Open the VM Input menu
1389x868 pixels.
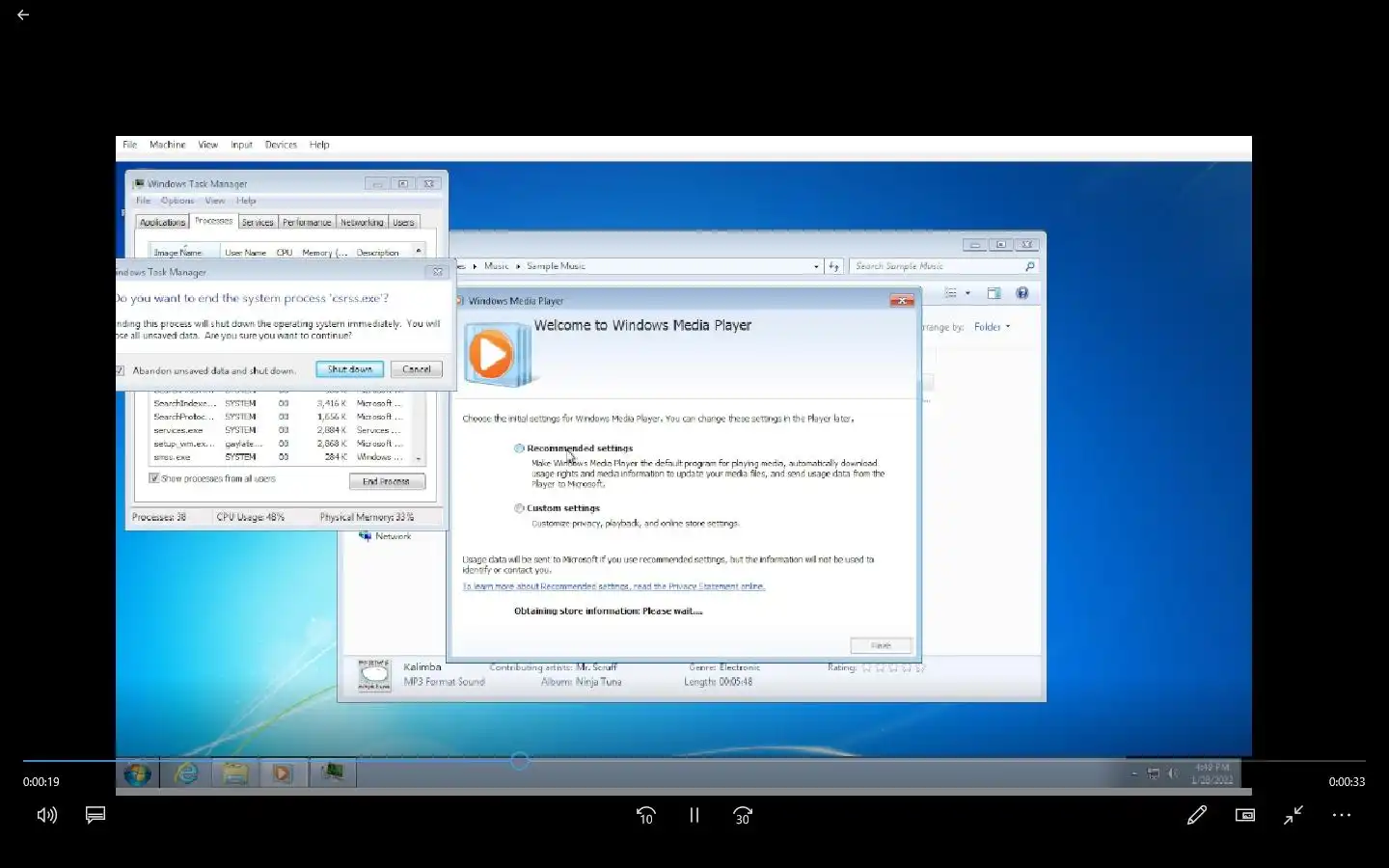pos(241,145)
